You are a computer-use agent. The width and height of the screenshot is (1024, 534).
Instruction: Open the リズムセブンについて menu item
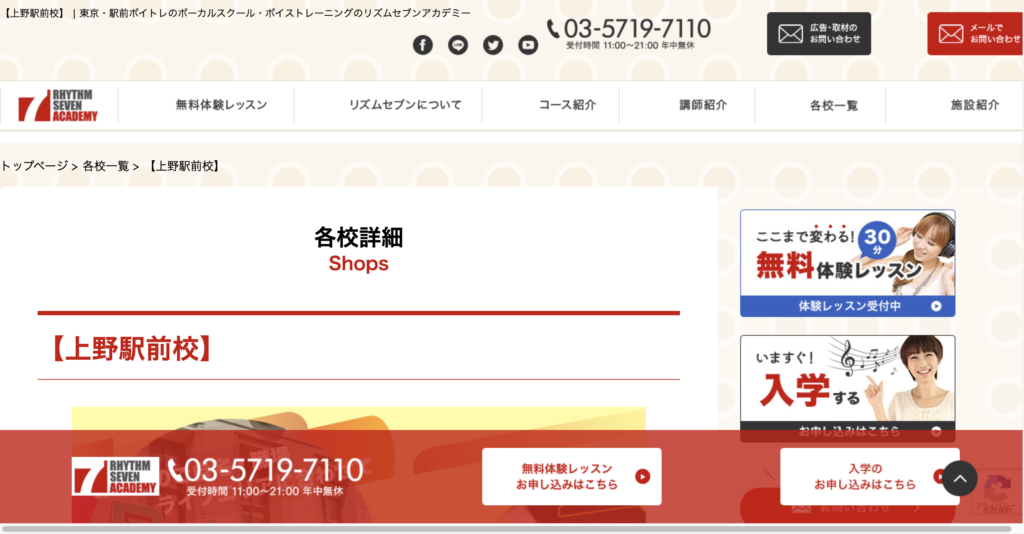coord(405,105)
